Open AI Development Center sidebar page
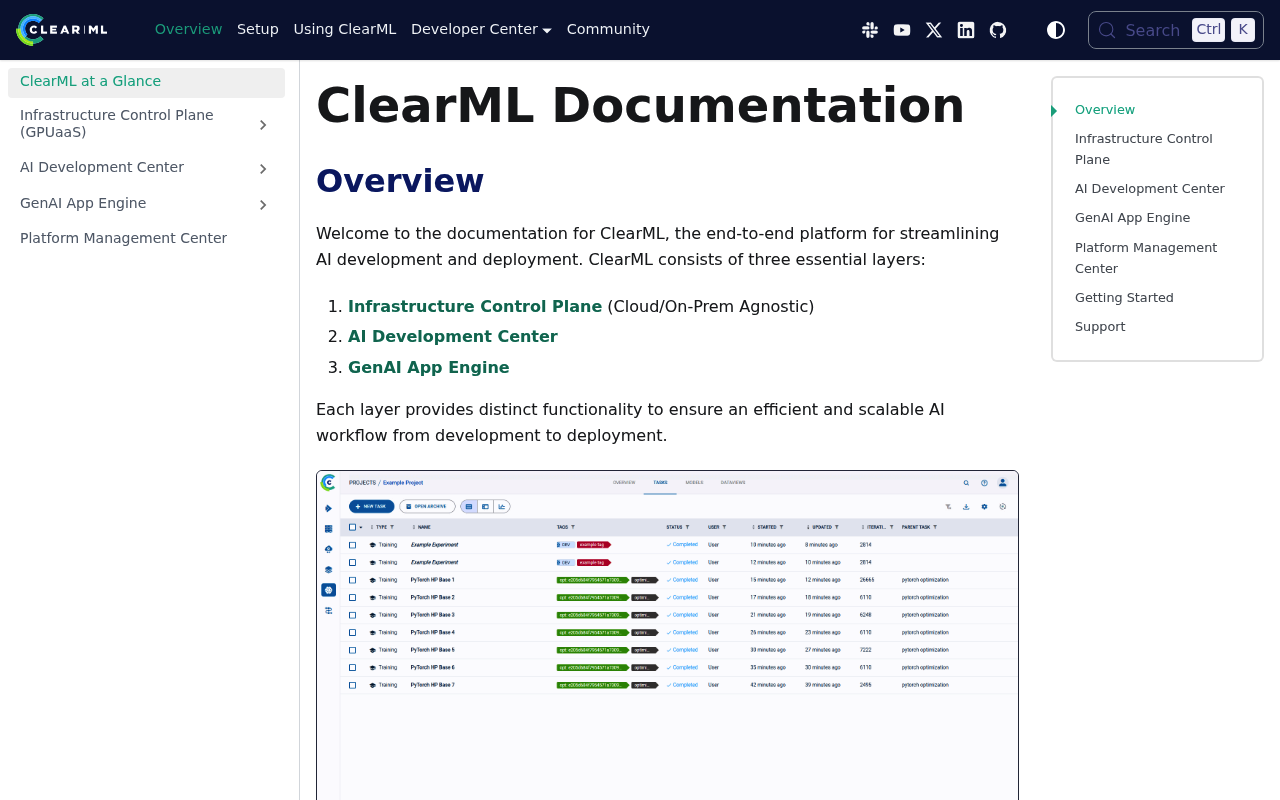Screen dimensions: 1280x800 click(x=125, y=168)
